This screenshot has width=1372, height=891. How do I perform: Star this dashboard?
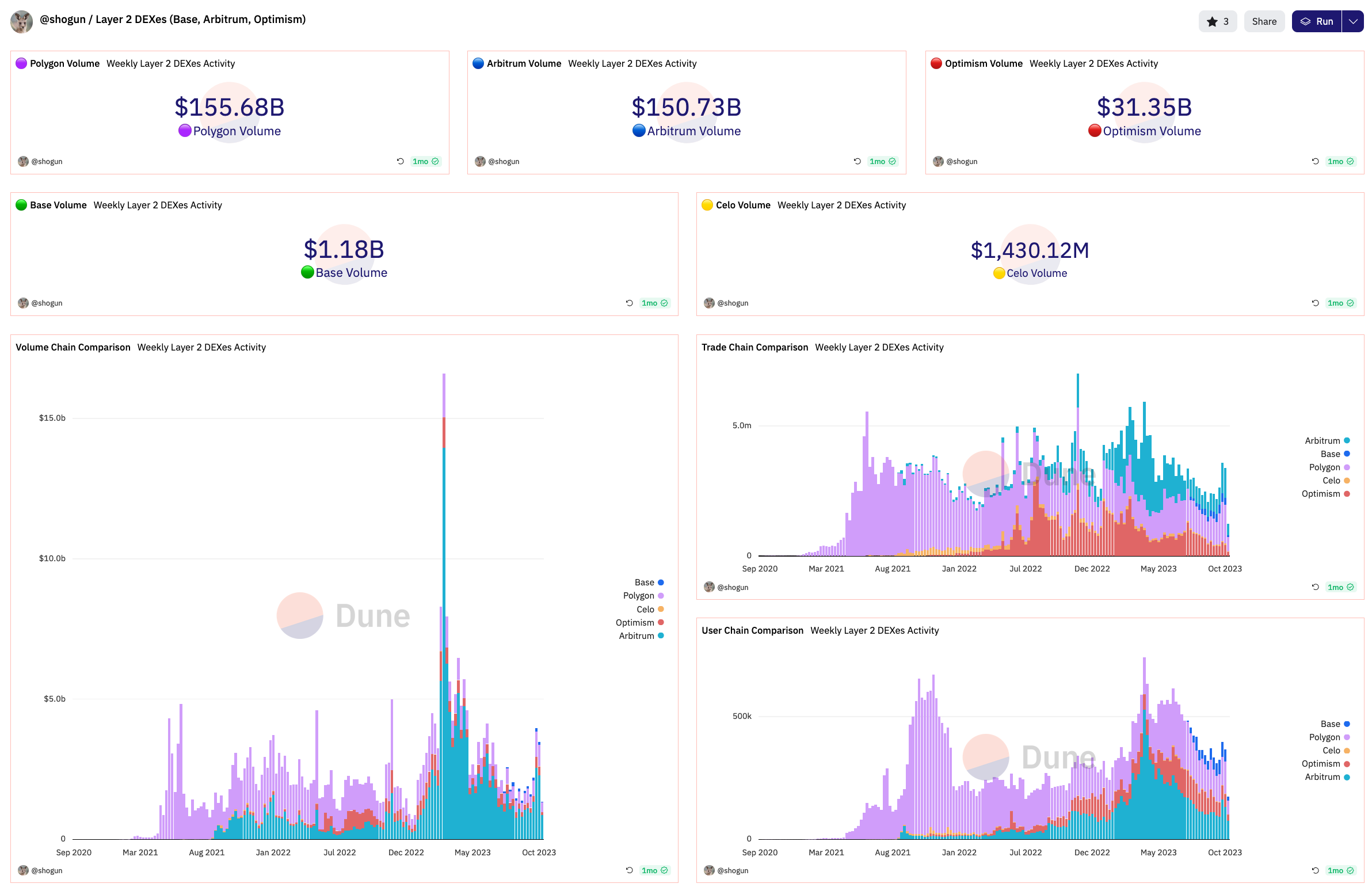1217,21
